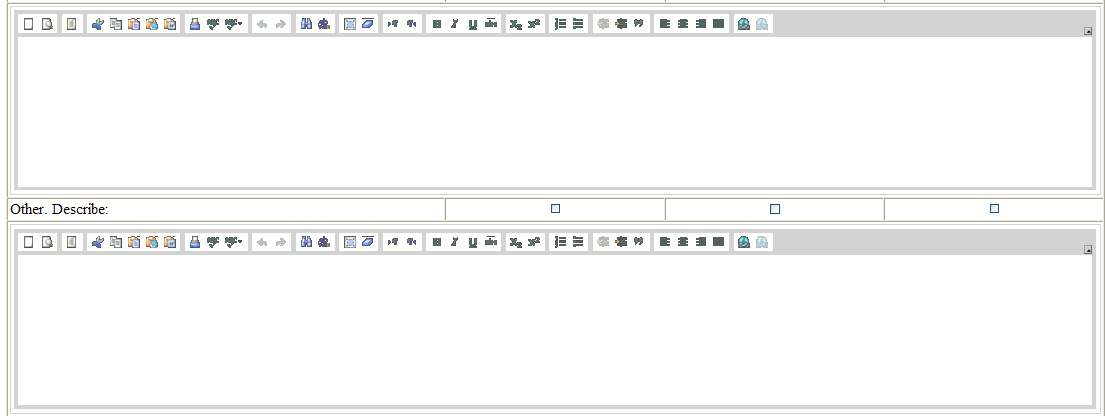
Task: Paste from Word in editor above Other. Describe
Action: point(170,24)
